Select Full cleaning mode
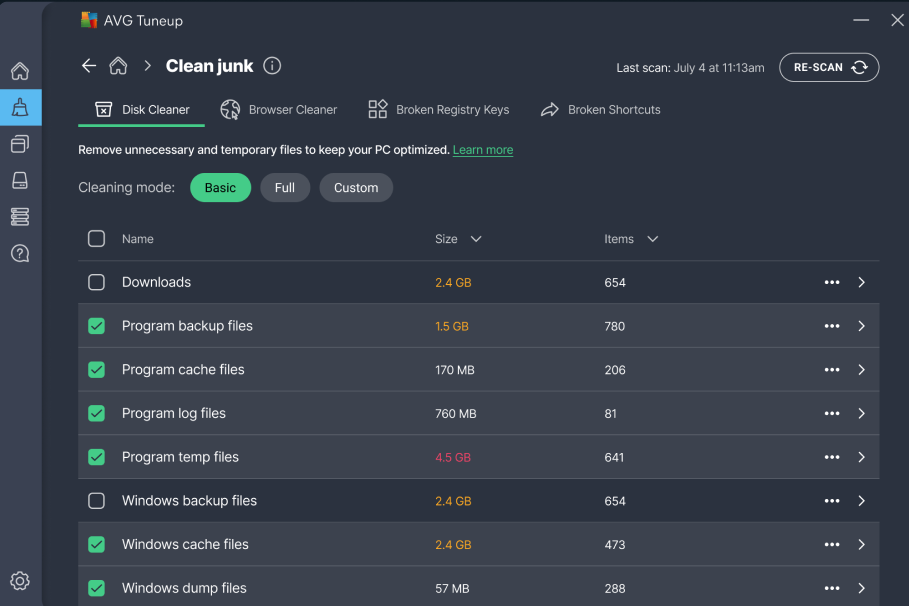Image resolution: width=909 pixels, height=606 pixels. pyautogui.click(x=285, y=188)
